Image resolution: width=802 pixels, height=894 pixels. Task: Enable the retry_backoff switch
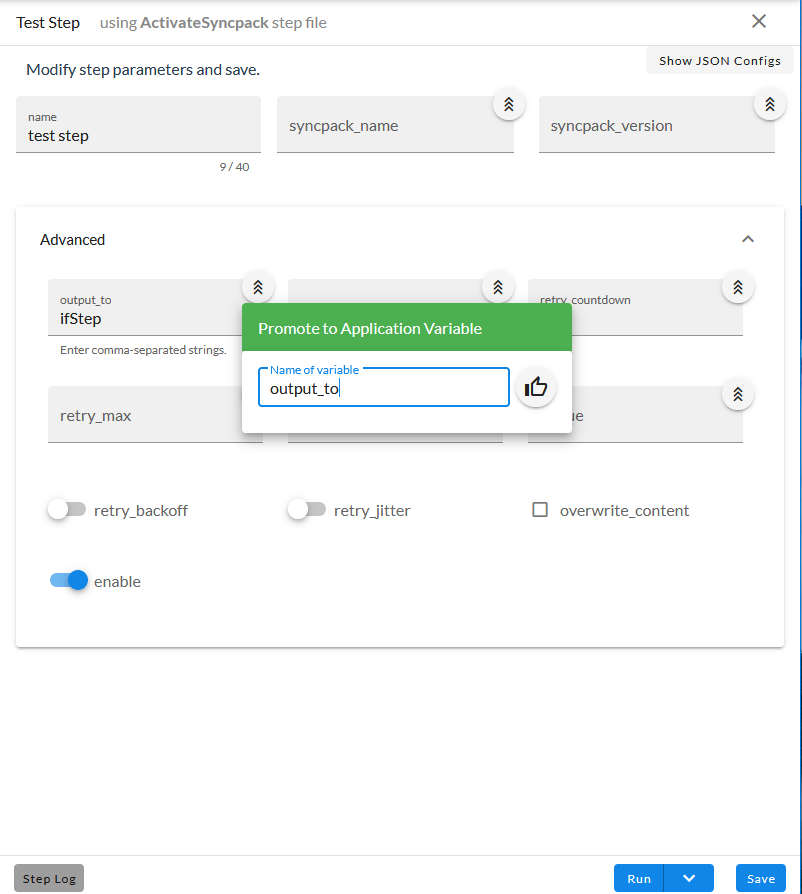click(67, 510)
